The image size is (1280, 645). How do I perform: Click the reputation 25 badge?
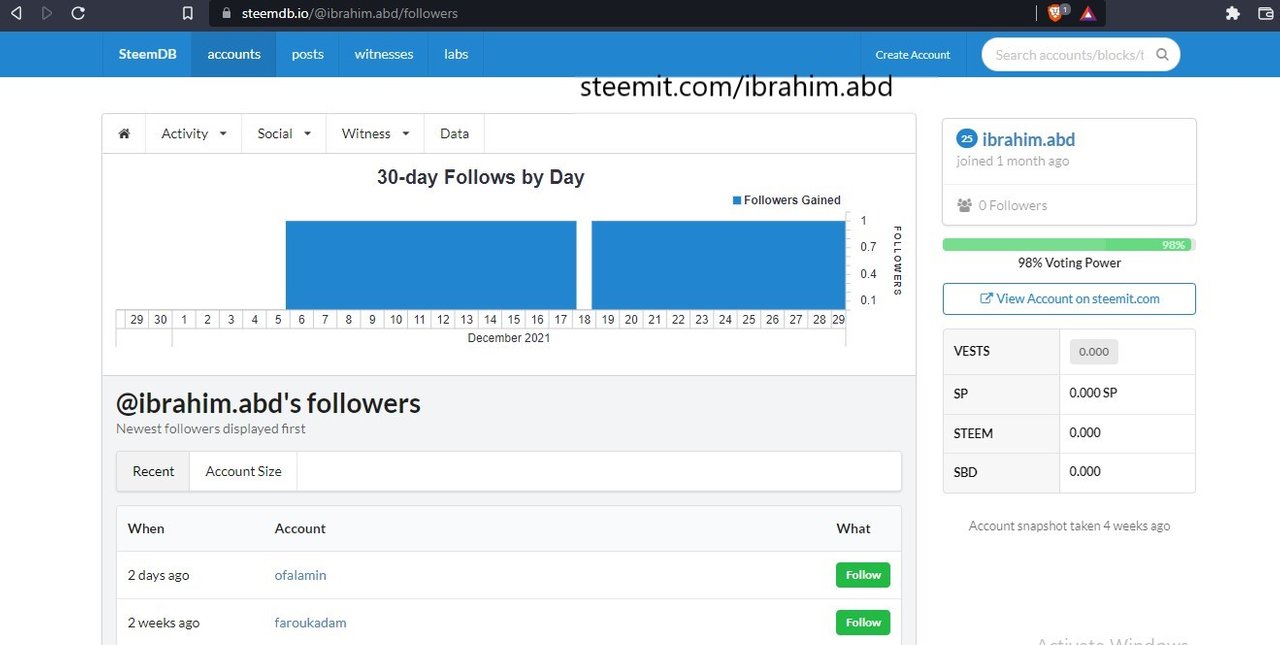click(x=966, y=139)
